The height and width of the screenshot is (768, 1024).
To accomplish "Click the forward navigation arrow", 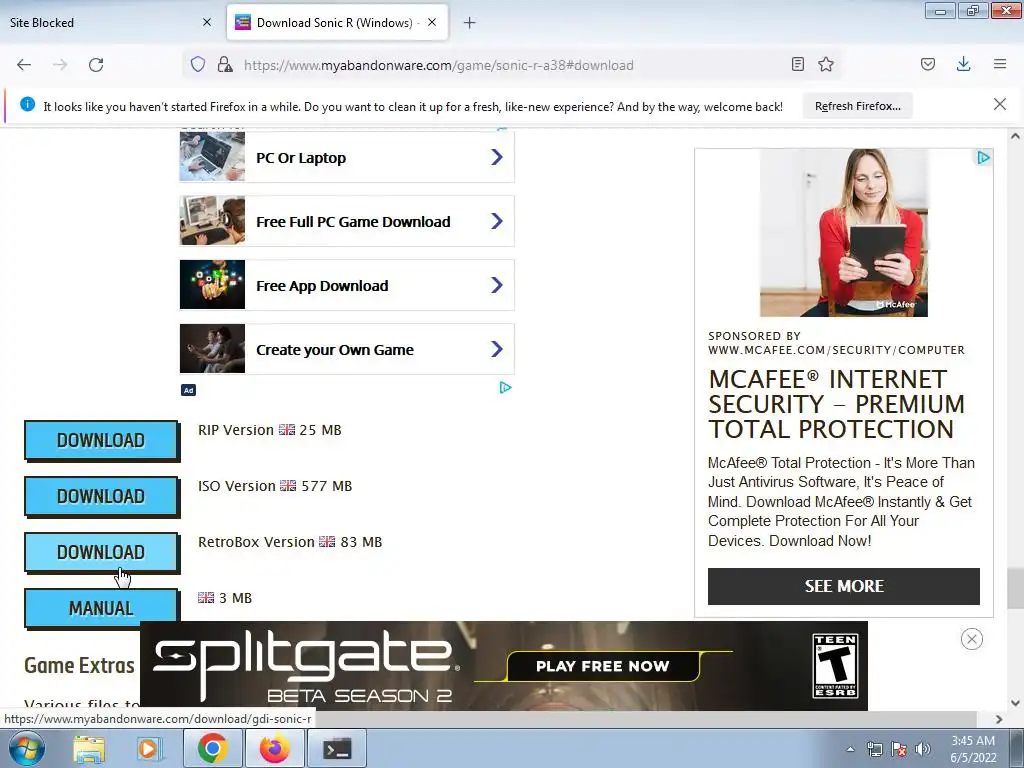I will click(x=60, y=65).
